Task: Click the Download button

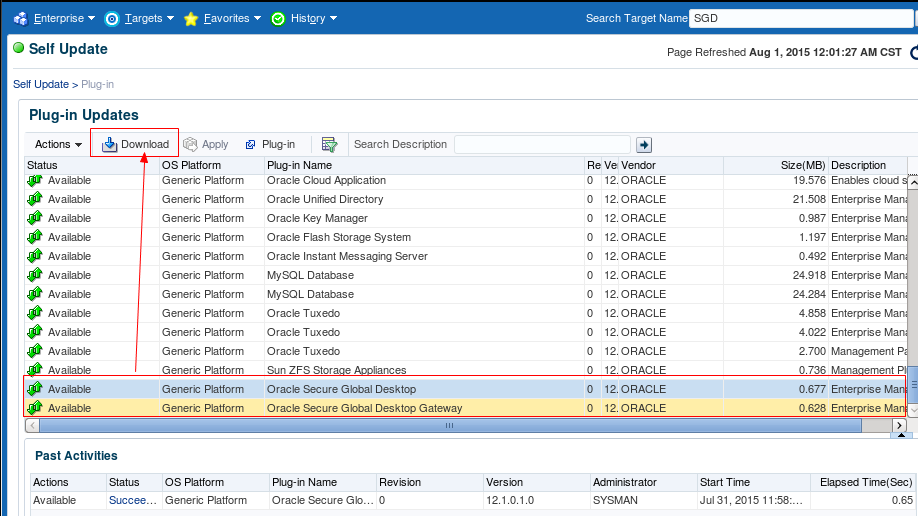Action: tap(135, 144)
